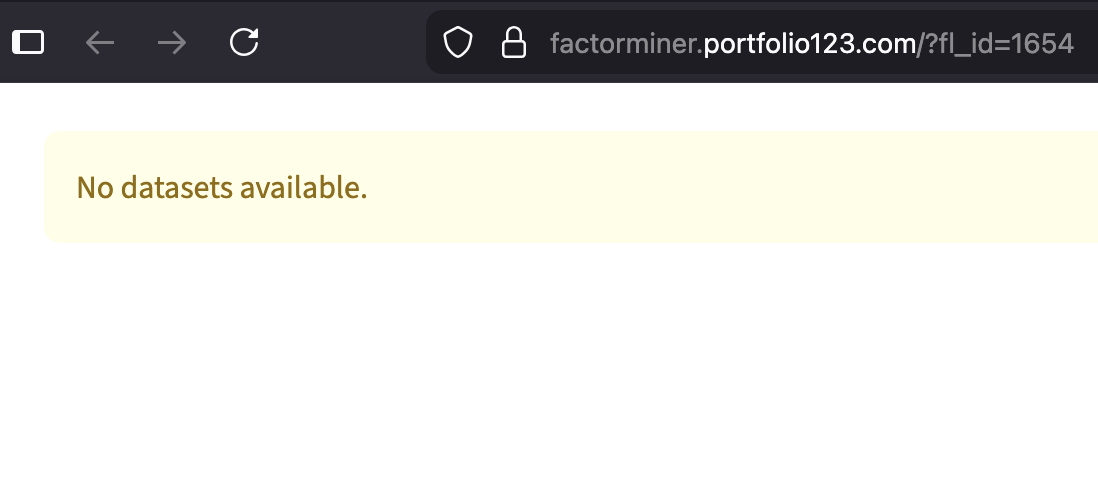Show site security info via padlock

(x=514, y=43)
